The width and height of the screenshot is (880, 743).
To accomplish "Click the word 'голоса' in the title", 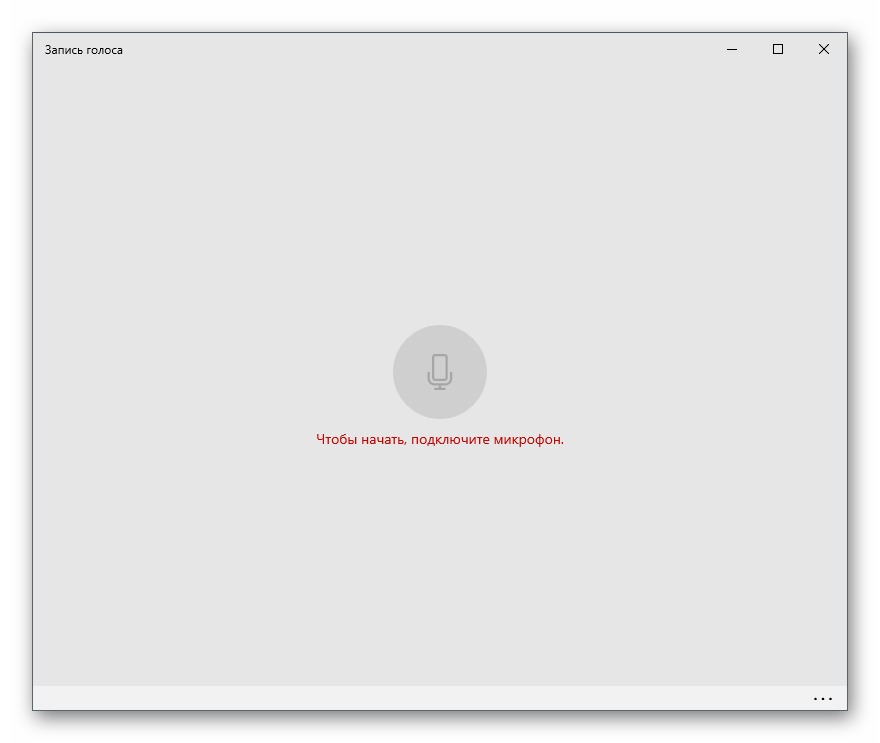I will click(x=104, y=50).
